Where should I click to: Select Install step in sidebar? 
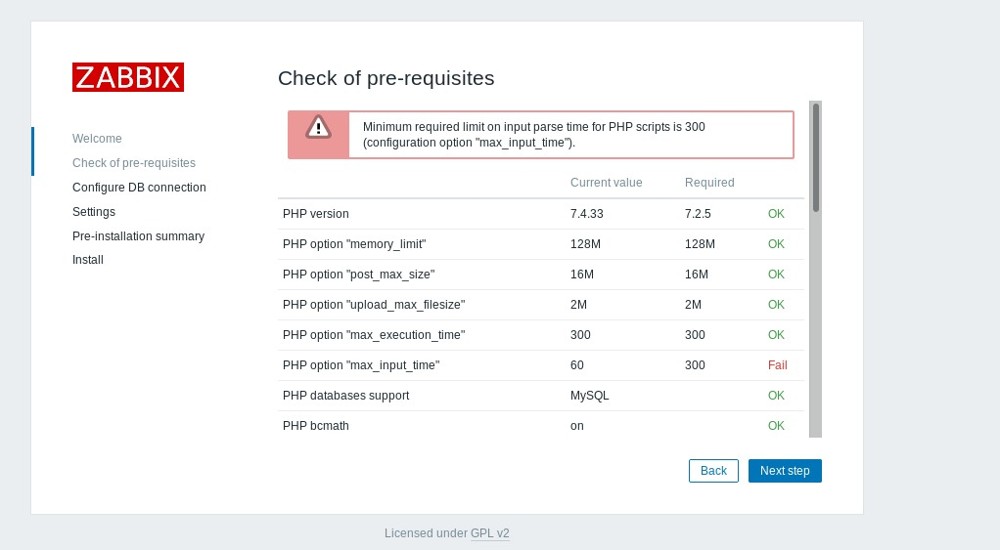click(x=88, y=260)
